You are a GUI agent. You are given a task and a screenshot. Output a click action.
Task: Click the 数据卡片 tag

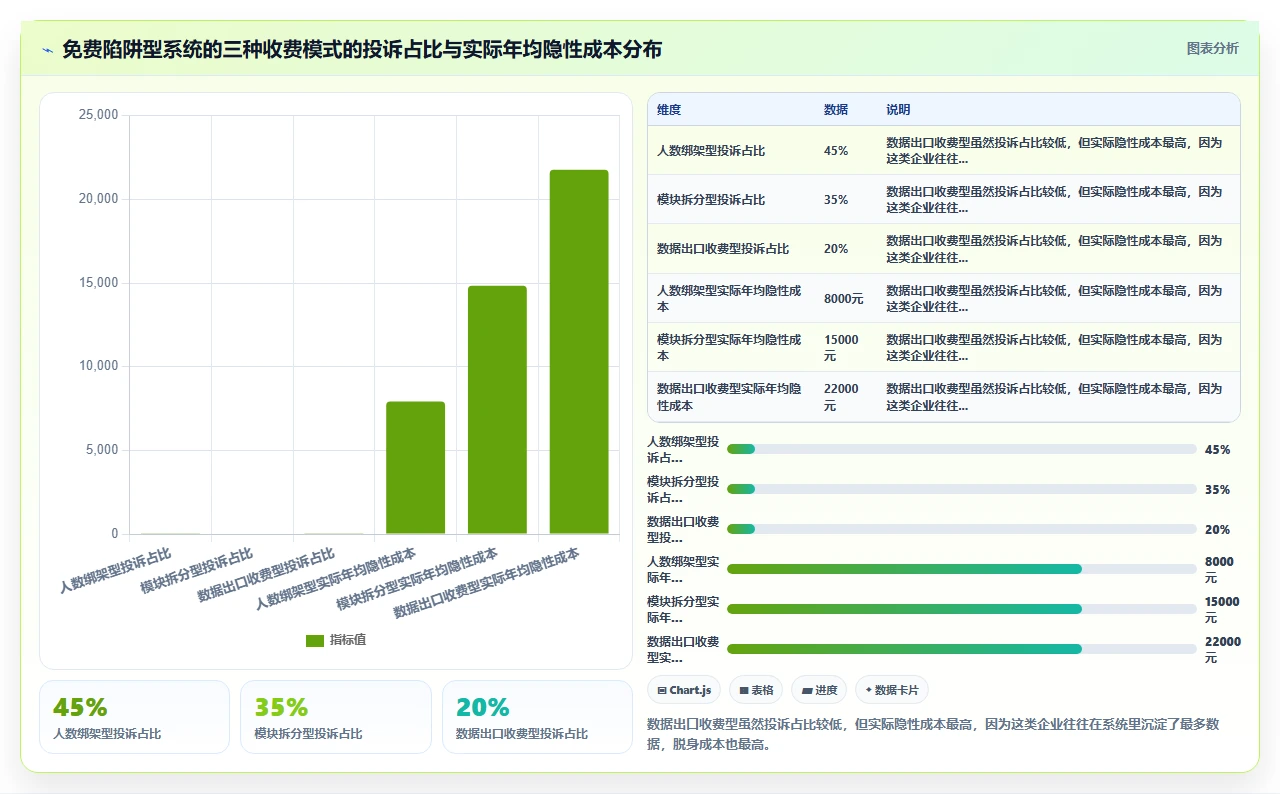pos(892,690)
